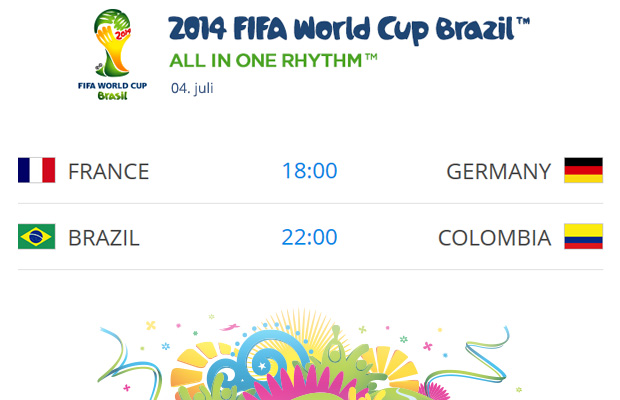Click the pink bird in the artwork
This screenshot has height=400, width=620.
pyautogui.click(x=230, y=327)
